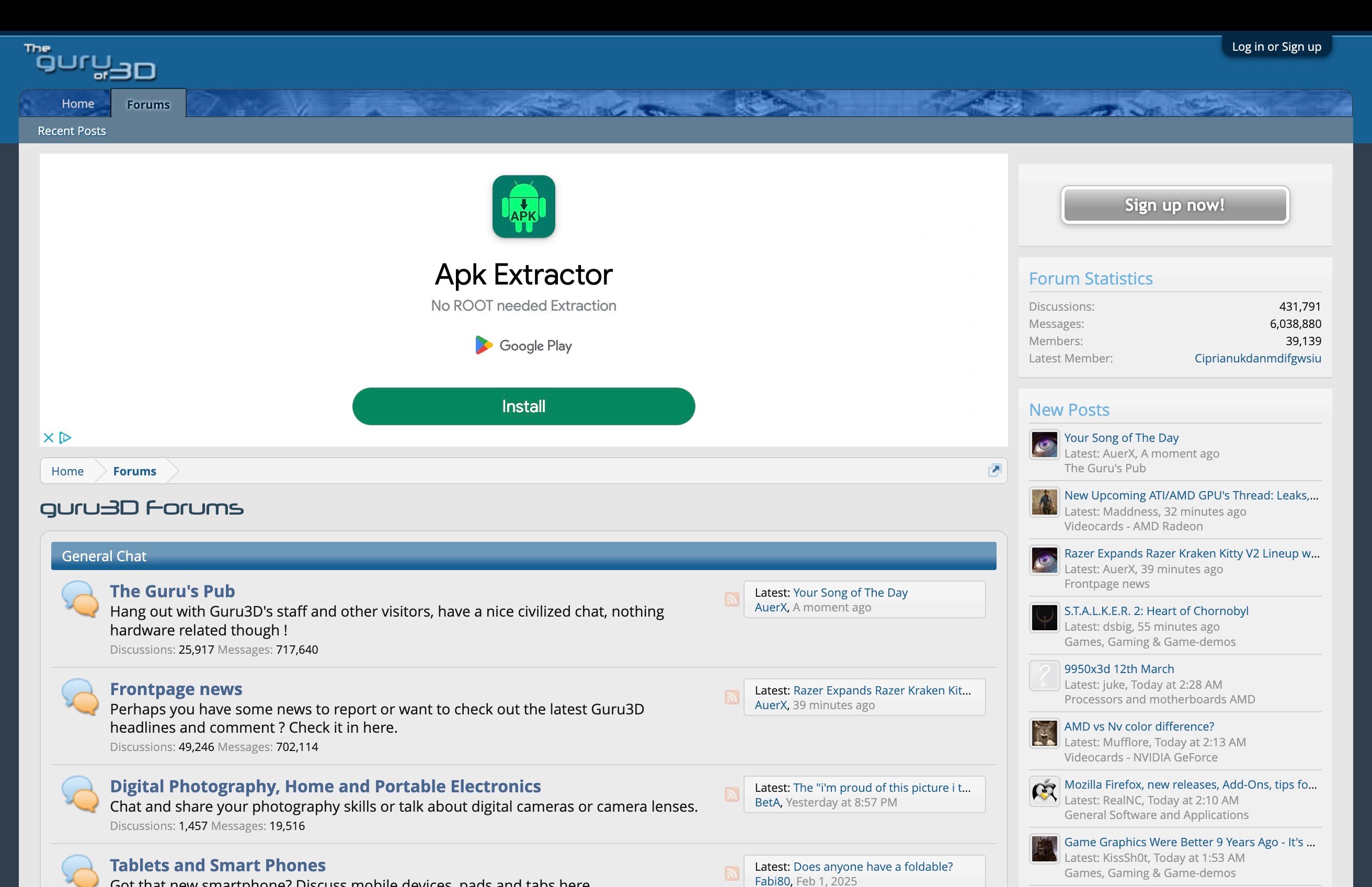Open Does anyone have a foldable? thread
1372x887 pixels.
[873, 866]
